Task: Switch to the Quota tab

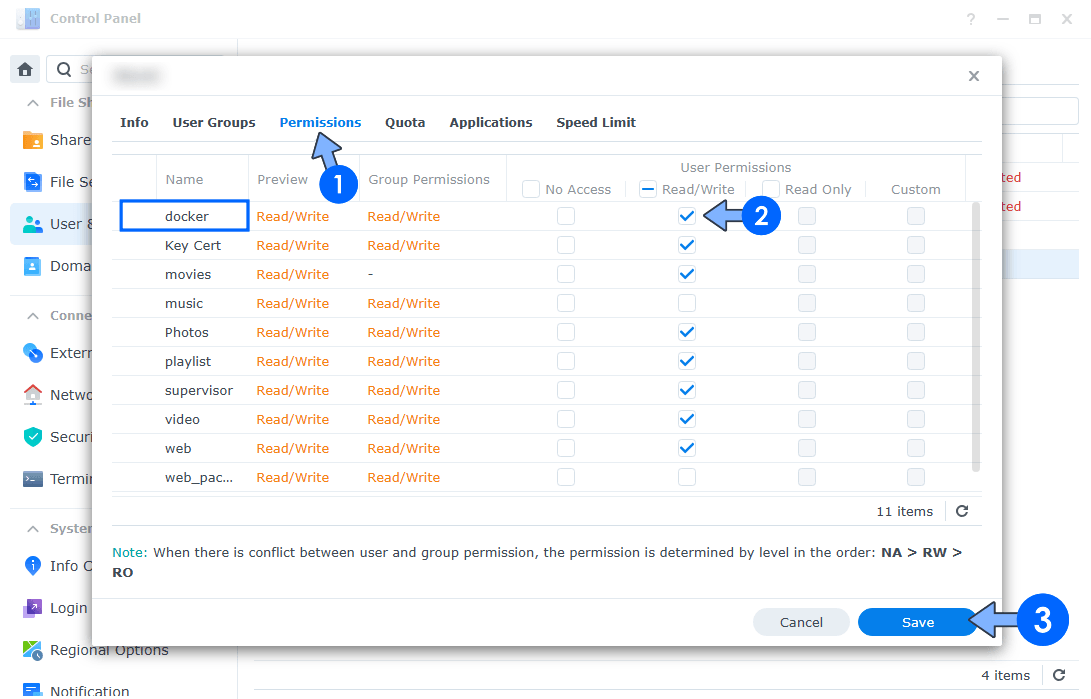Action: (405, 122)
